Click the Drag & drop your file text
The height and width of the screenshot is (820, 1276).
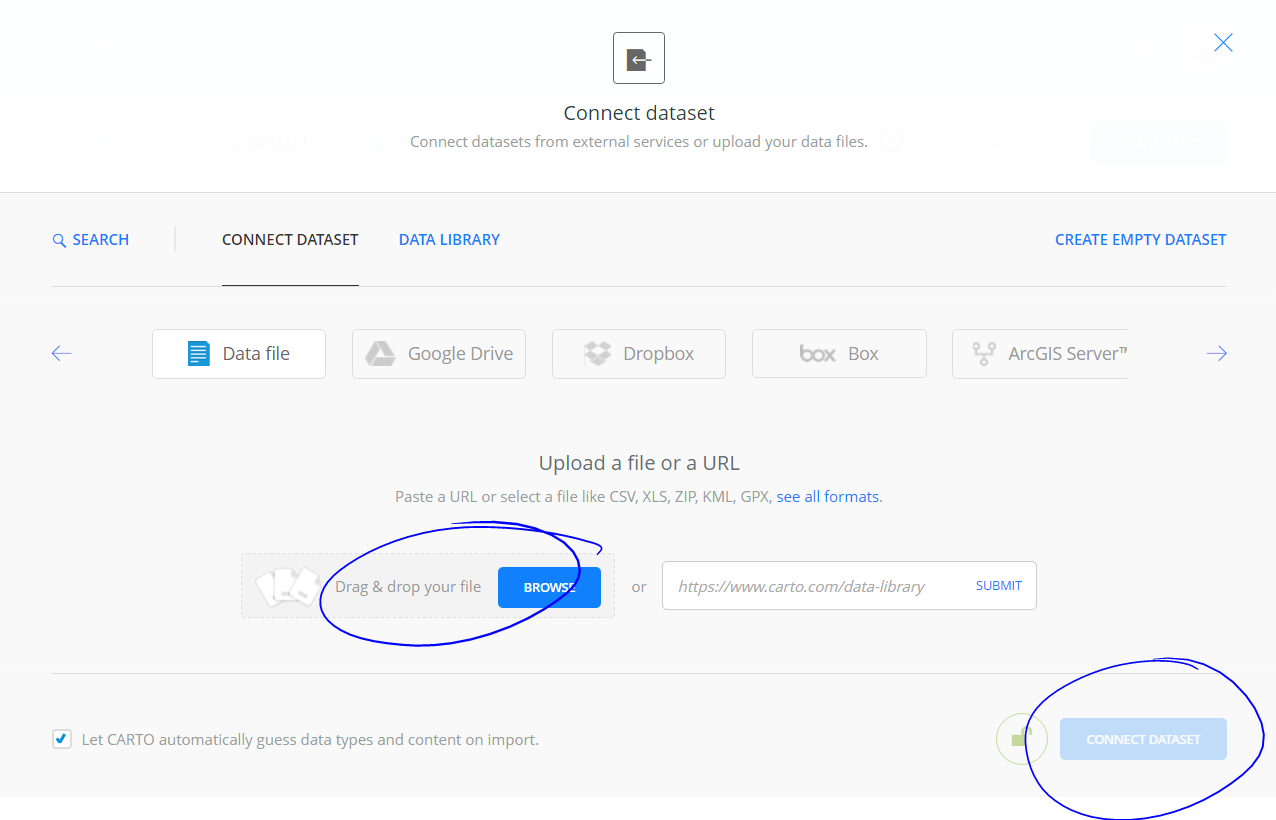pyautogui.click(x=408, y=587)
